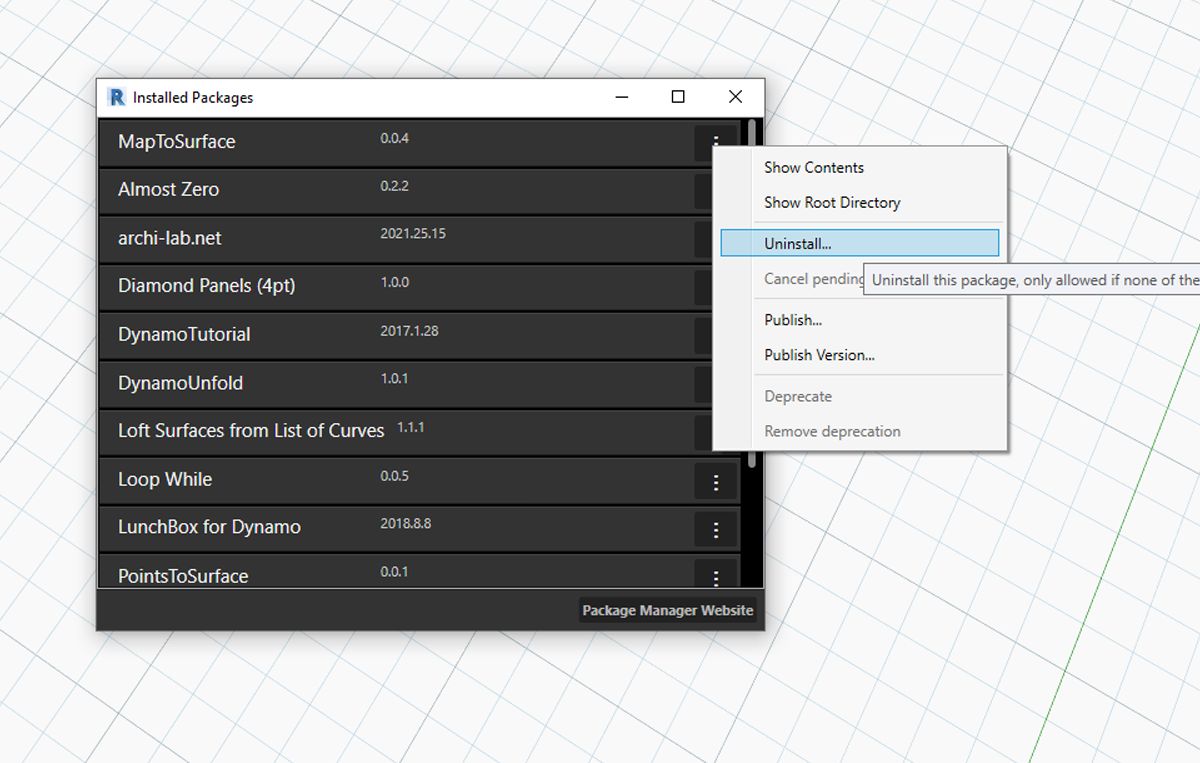Close the Installed Packages window
This screenshot has width=1200, height=763.
point(735,97)
